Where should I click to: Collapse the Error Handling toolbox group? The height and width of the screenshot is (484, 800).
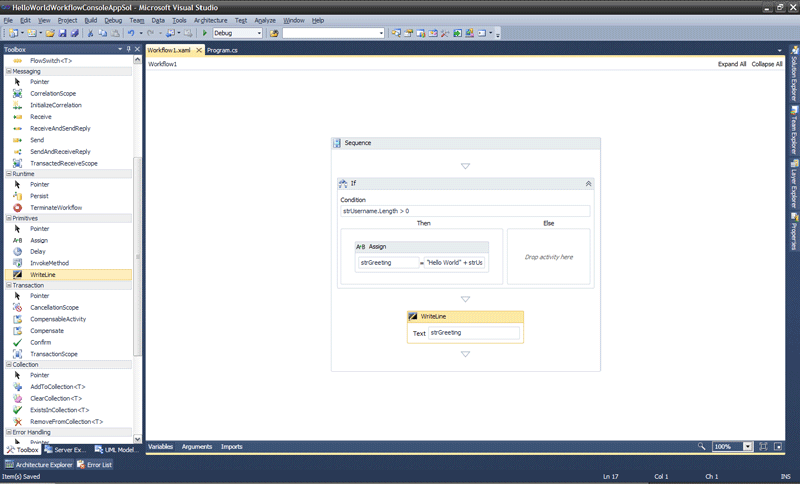coord(9,432)
